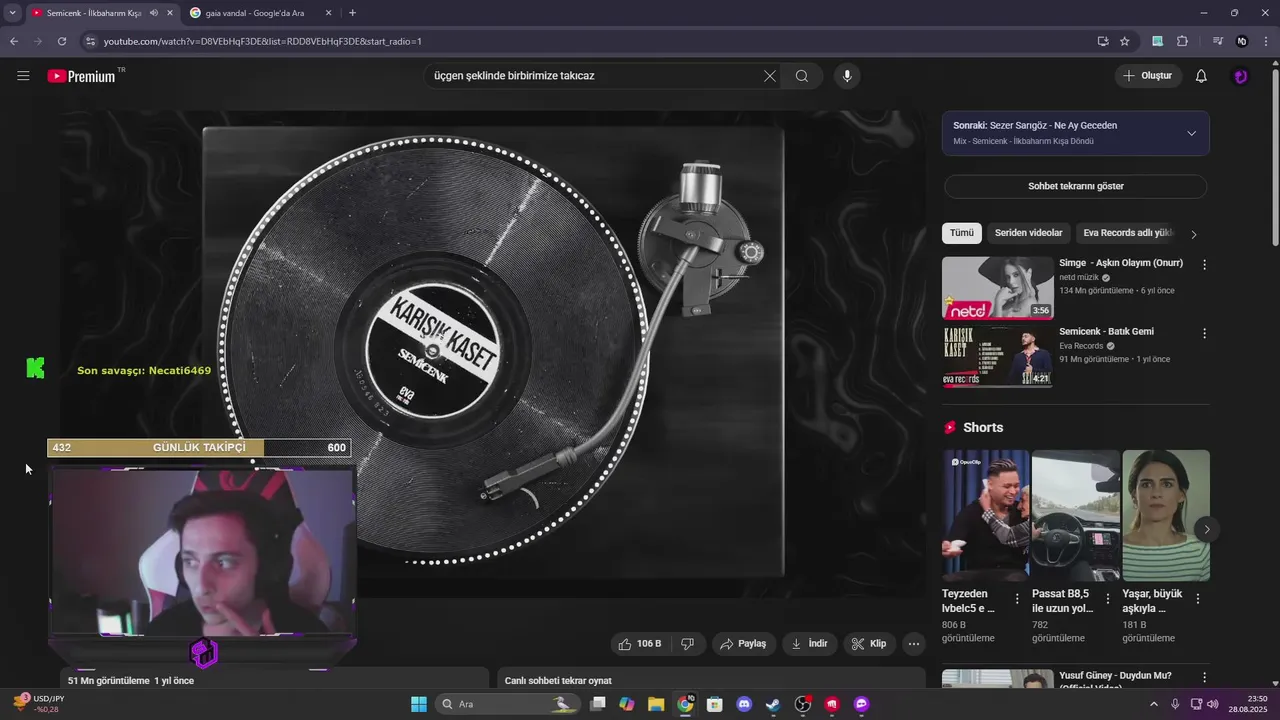Open OBS Studio from the taskbar
The width and height of the screenshot is (1280, 720).
tap(802, 704)
